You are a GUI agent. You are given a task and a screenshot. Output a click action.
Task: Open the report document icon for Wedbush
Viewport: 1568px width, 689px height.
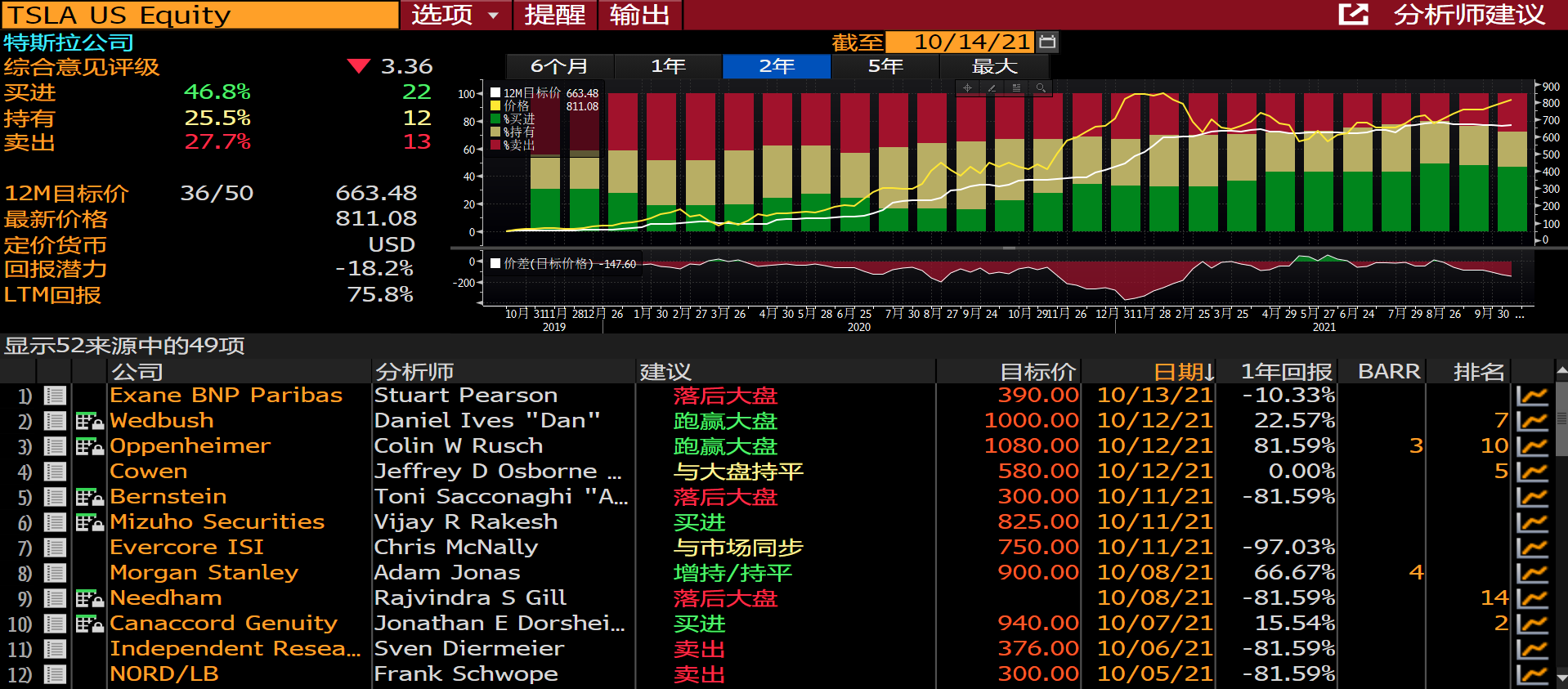(x=55, y=421)
